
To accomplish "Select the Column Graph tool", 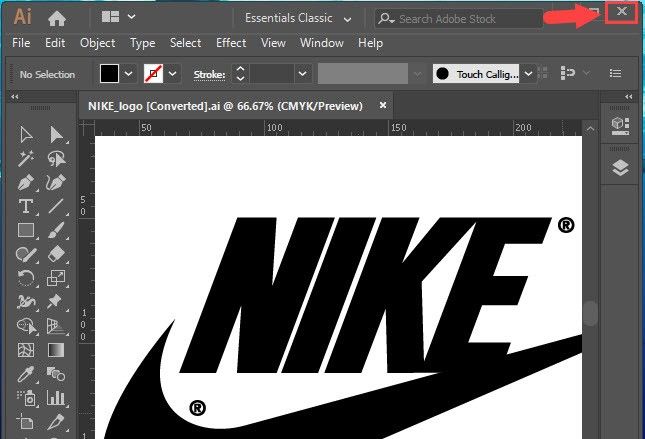I will tap(57, 399).
